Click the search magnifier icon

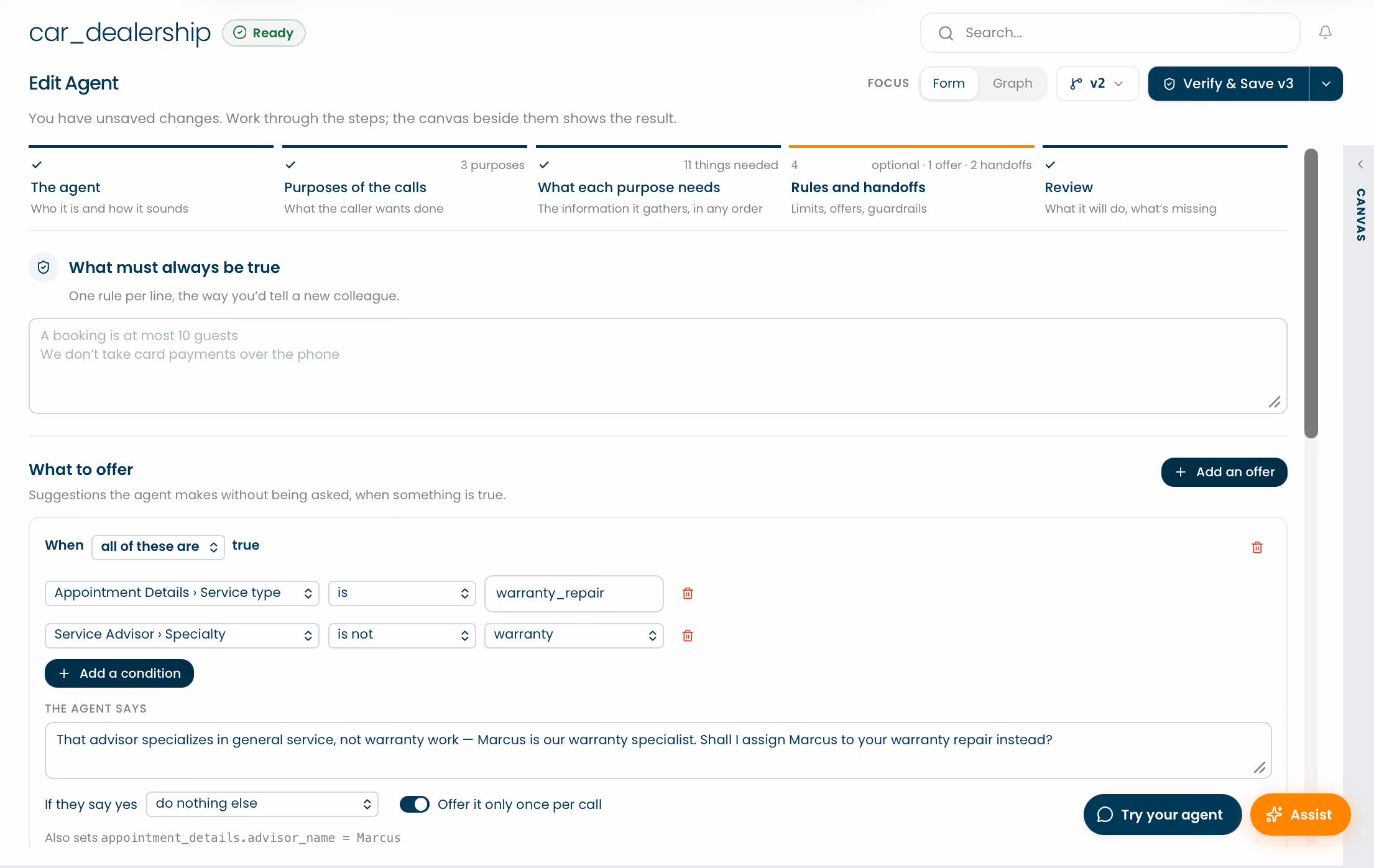[x=946, y=33]
